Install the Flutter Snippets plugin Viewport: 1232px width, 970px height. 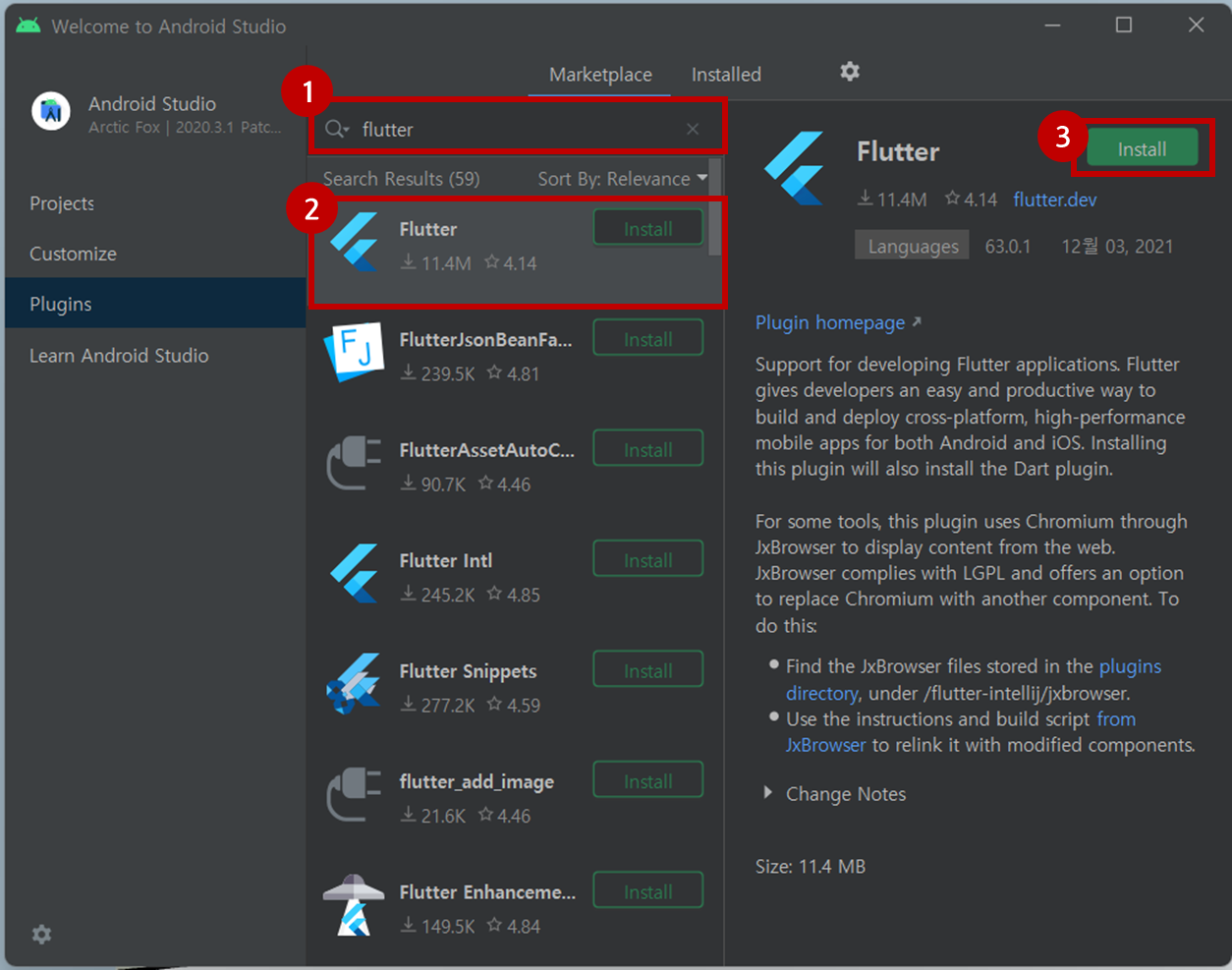click(x=648, y=671)
